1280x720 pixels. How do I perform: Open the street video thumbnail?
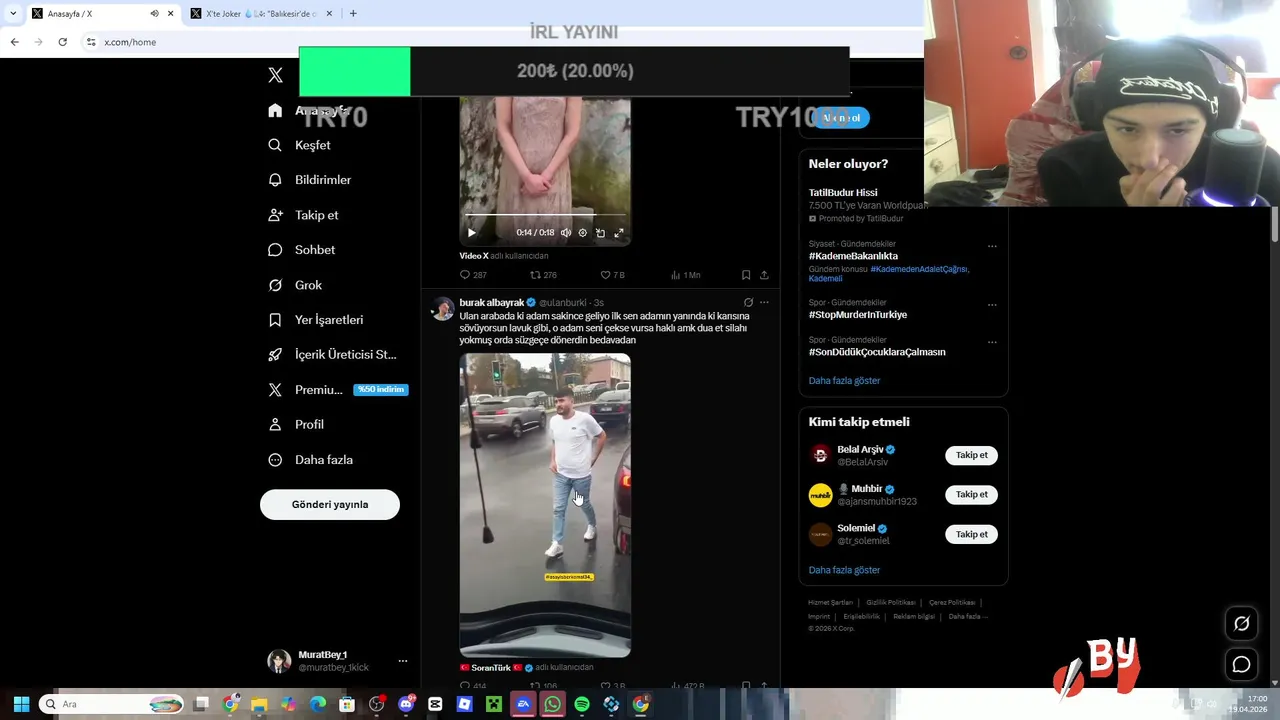pos(545,505)
